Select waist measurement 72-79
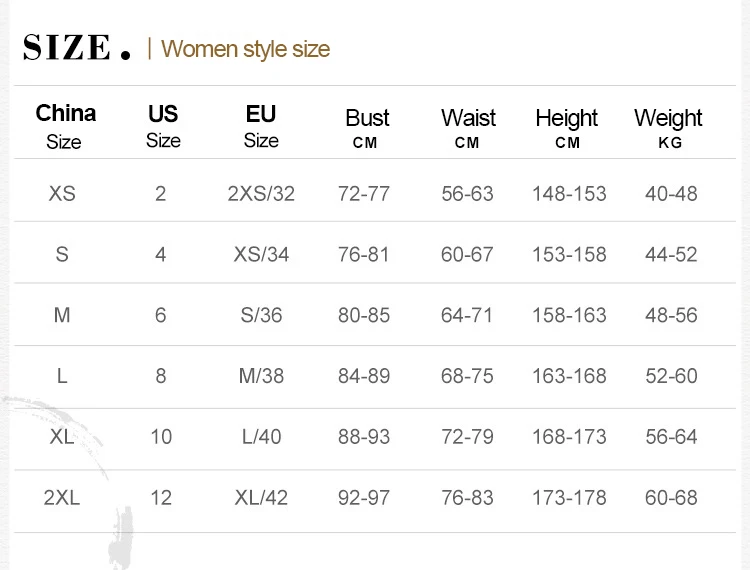Image resolution: width=750 pixels, height=570 pixels. [467, 437]
